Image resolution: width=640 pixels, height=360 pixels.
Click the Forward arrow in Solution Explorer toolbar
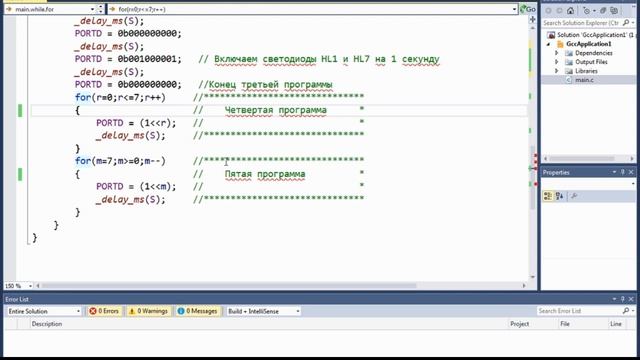click(x=559, y=11)
